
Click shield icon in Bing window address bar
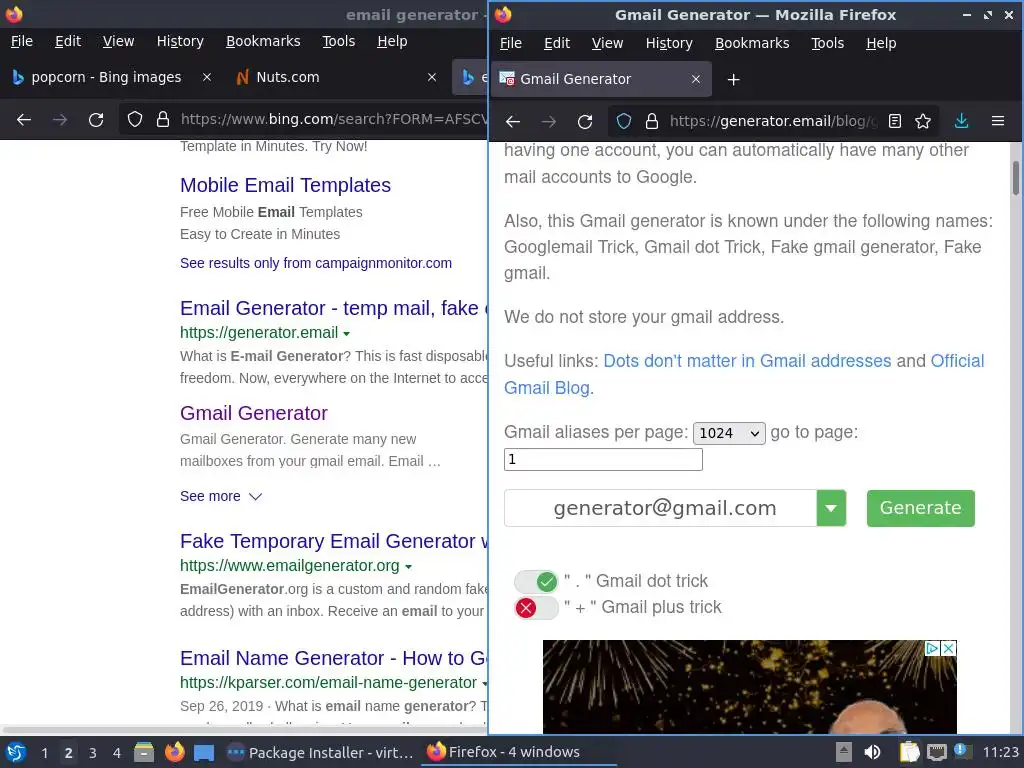click(x=135, y=120)
